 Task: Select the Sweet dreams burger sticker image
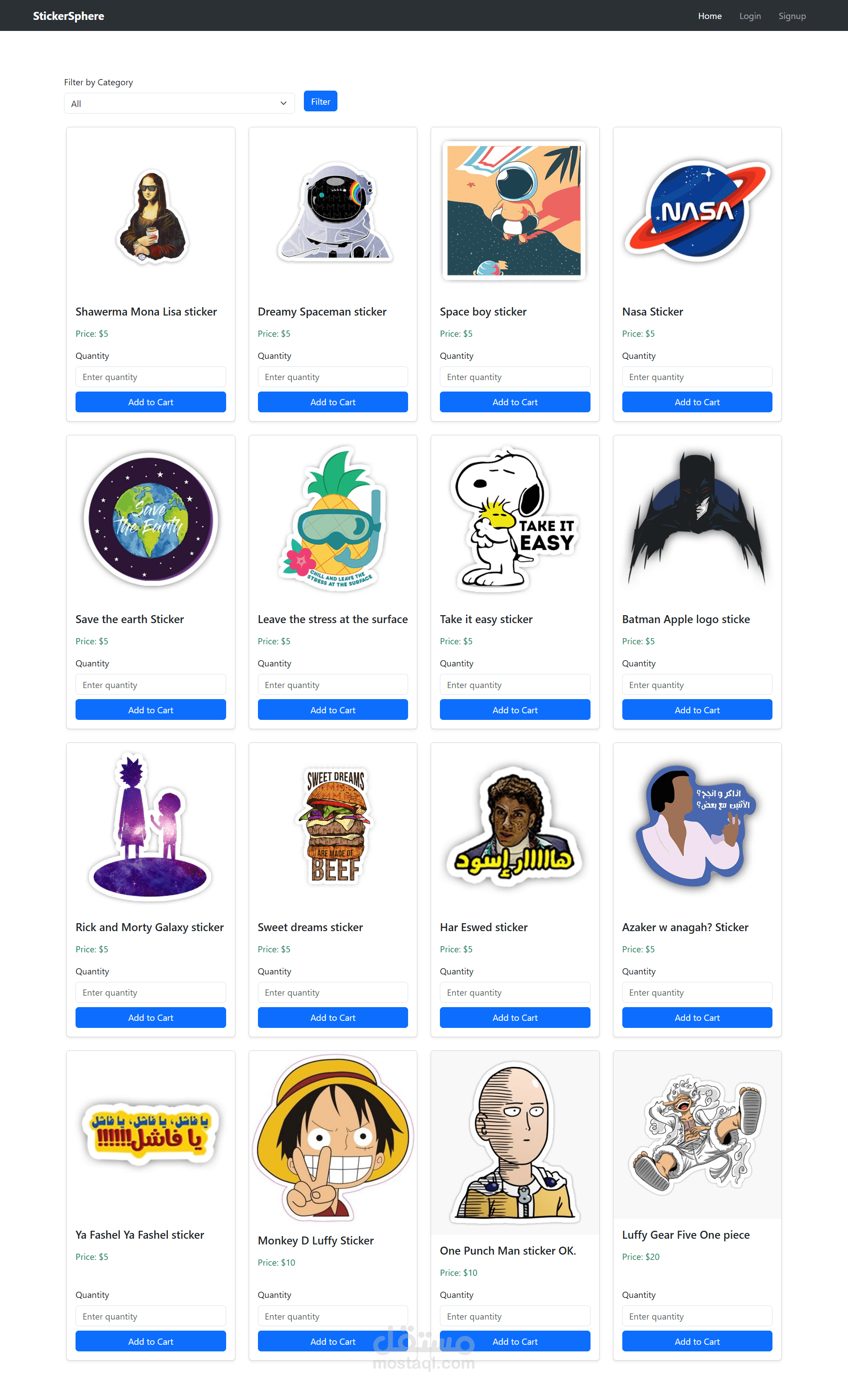click(x=333, y=827)
